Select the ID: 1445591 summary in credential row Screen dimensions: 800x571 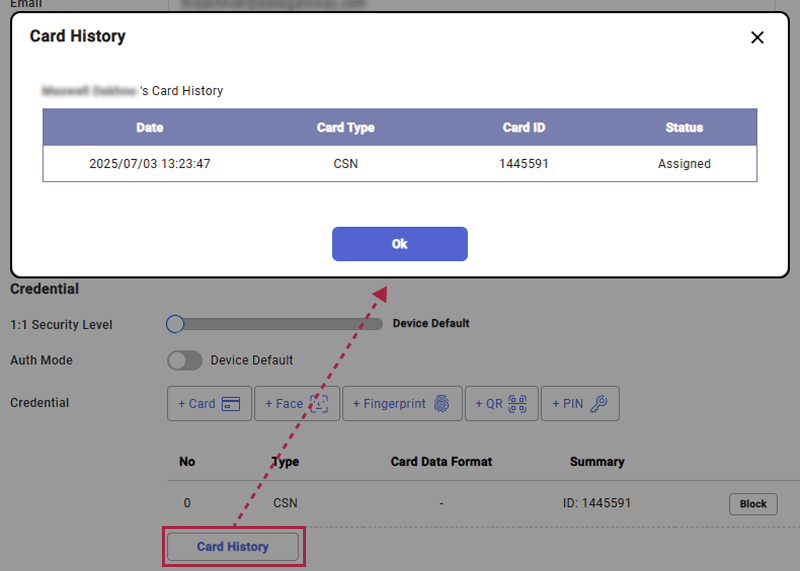pyautogui.click(x=597, y=503)
